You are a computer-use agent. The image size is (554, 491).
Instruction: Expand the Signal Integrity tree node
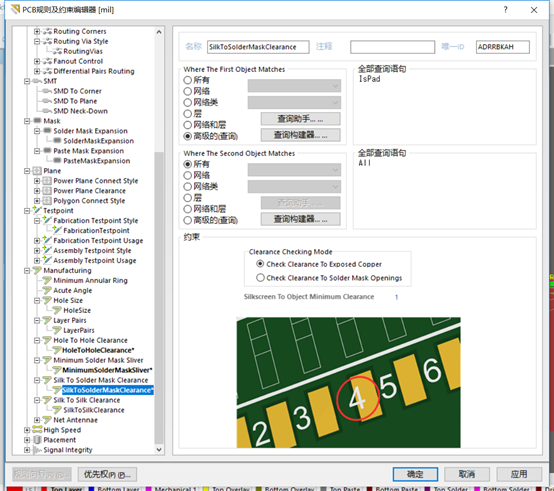point(27,450)
